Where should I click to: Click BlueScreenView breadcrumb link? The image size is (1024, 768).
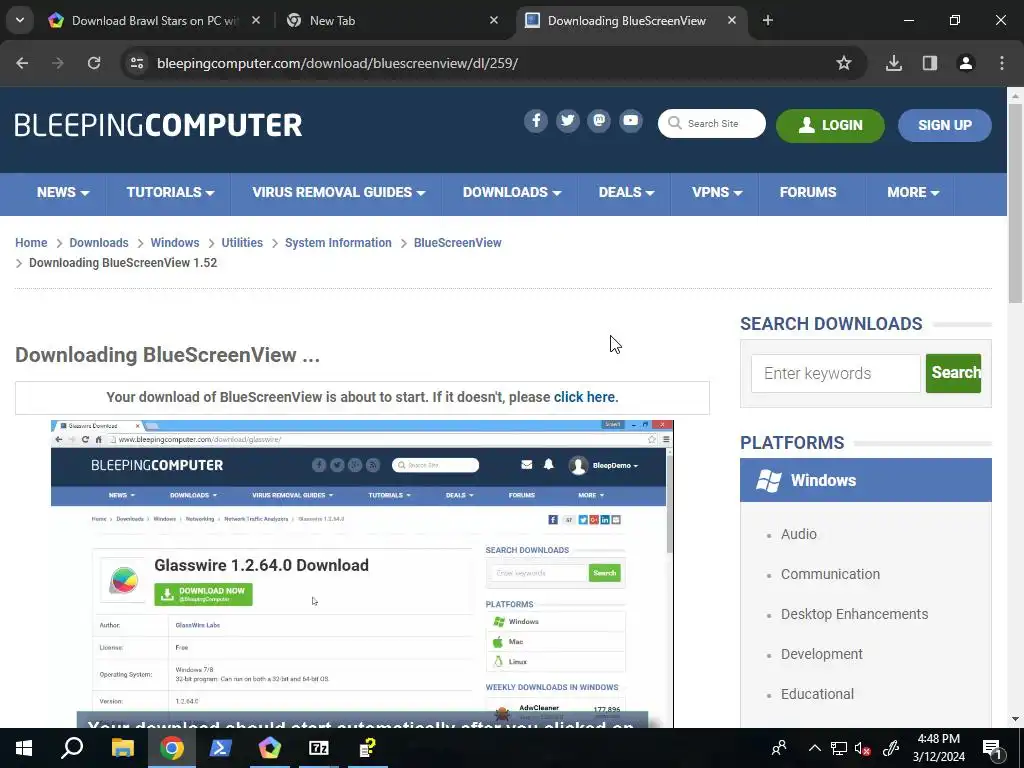[458, 243]
